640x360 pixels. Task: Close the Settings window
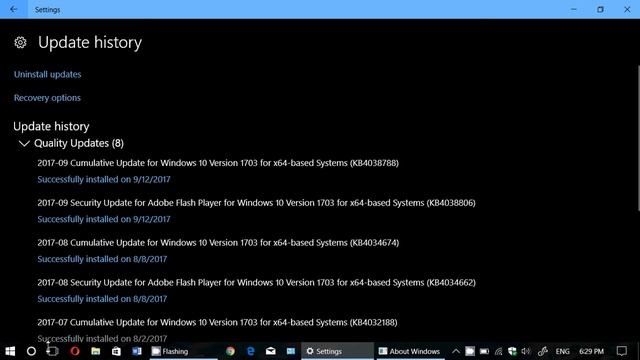627,9
